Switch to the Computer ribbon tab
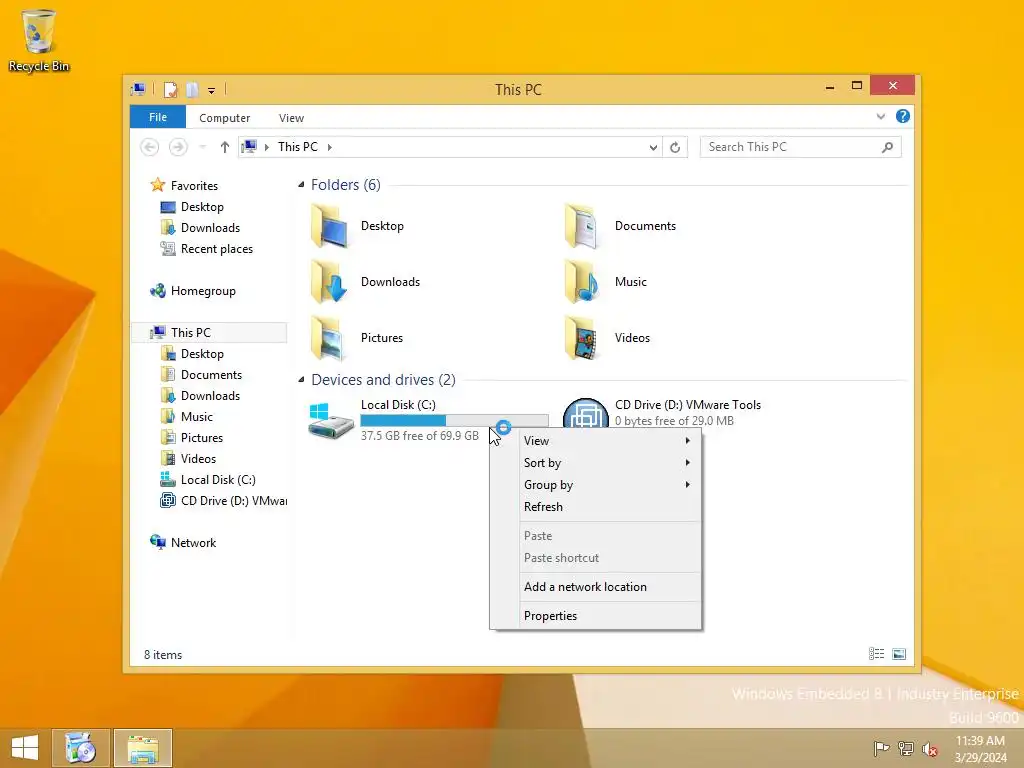The image size is (1024, 768). [x=225, y=118]
